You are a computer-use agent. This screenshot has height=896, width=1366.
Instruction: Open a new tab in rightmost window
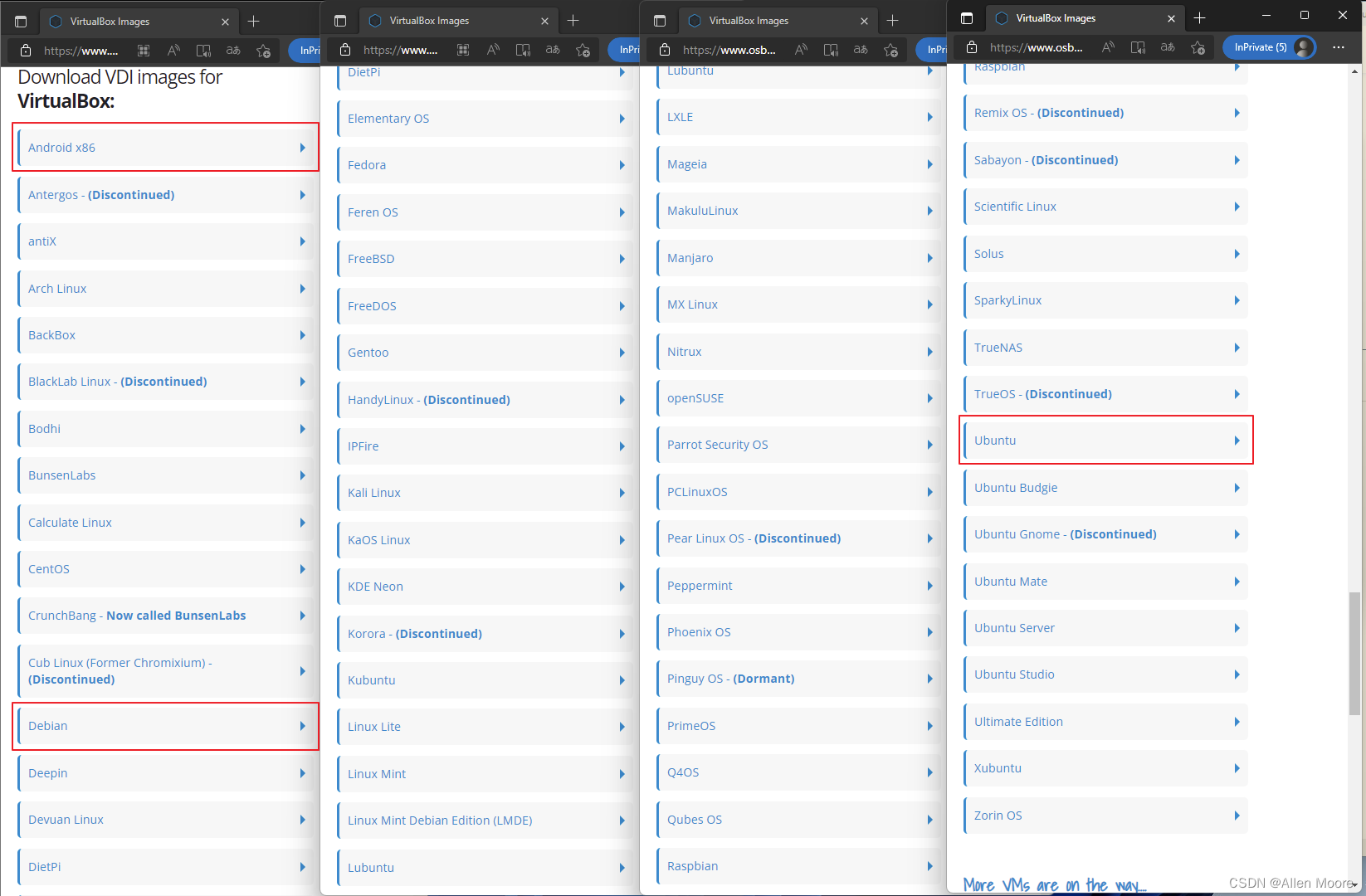[x=1200, y=18]
